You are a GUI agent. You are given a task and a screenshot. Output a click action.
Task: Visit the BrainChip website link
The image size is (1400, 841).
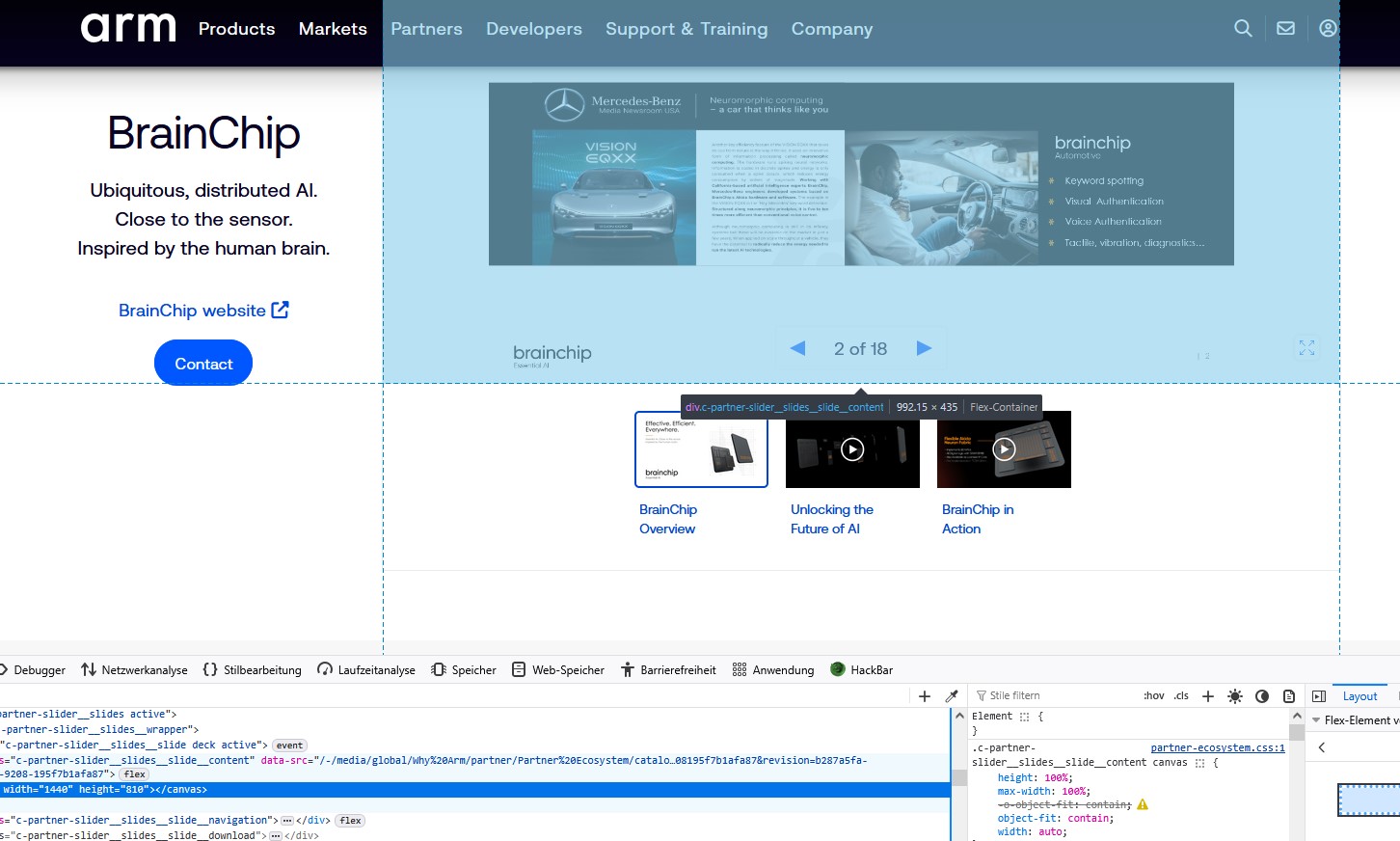click(x=203, y=311)
